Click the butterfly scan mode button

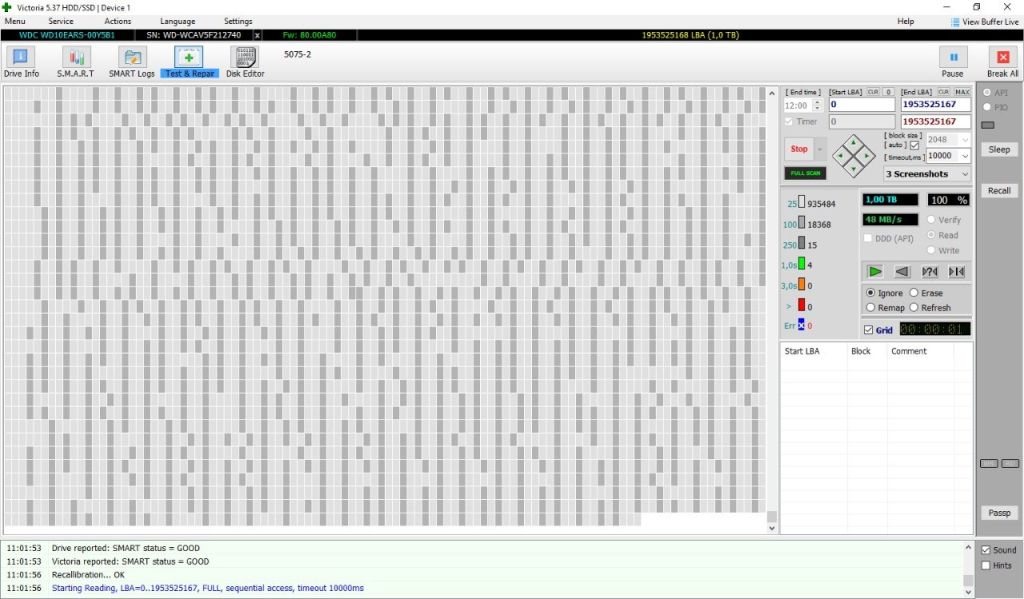pyautogui.click(x=957, y=272)
